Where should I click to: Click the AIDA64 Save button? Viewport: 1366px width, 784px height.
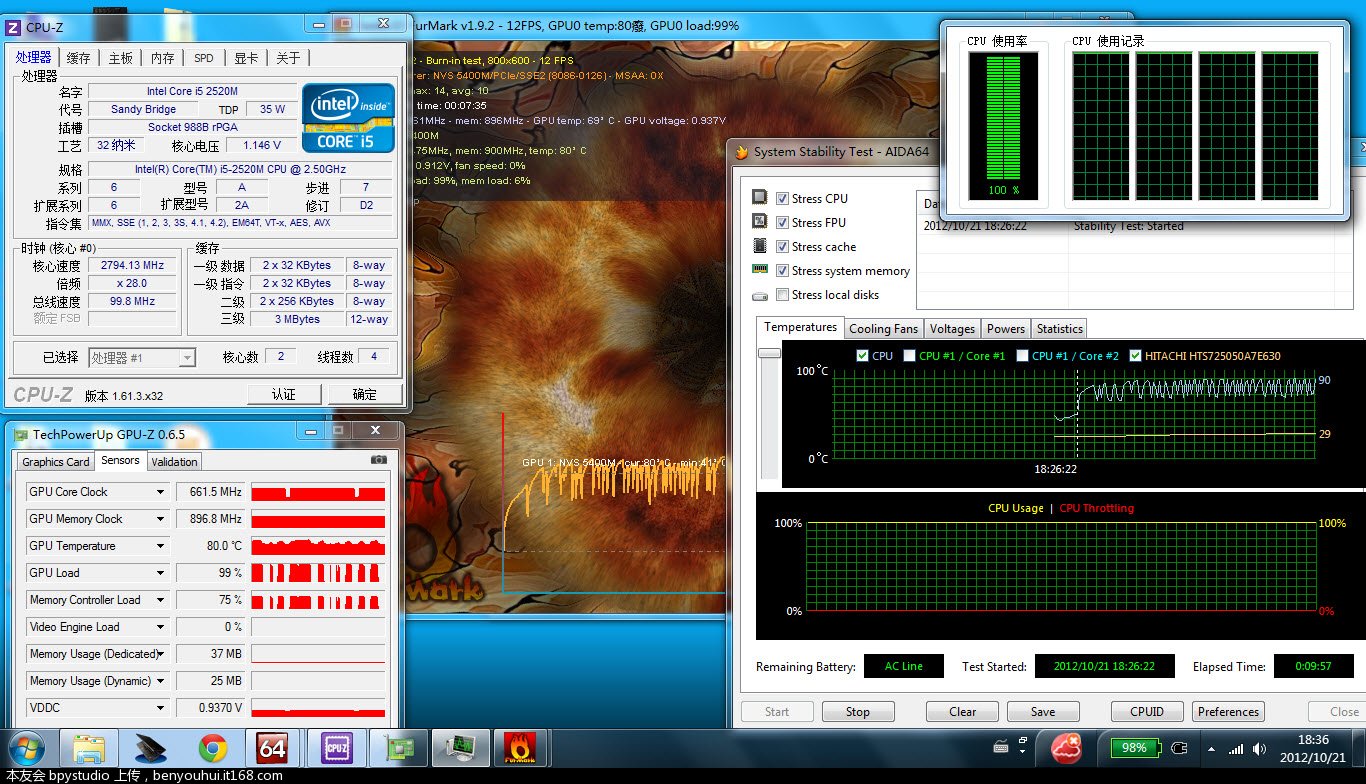[x=1043, y=712]
